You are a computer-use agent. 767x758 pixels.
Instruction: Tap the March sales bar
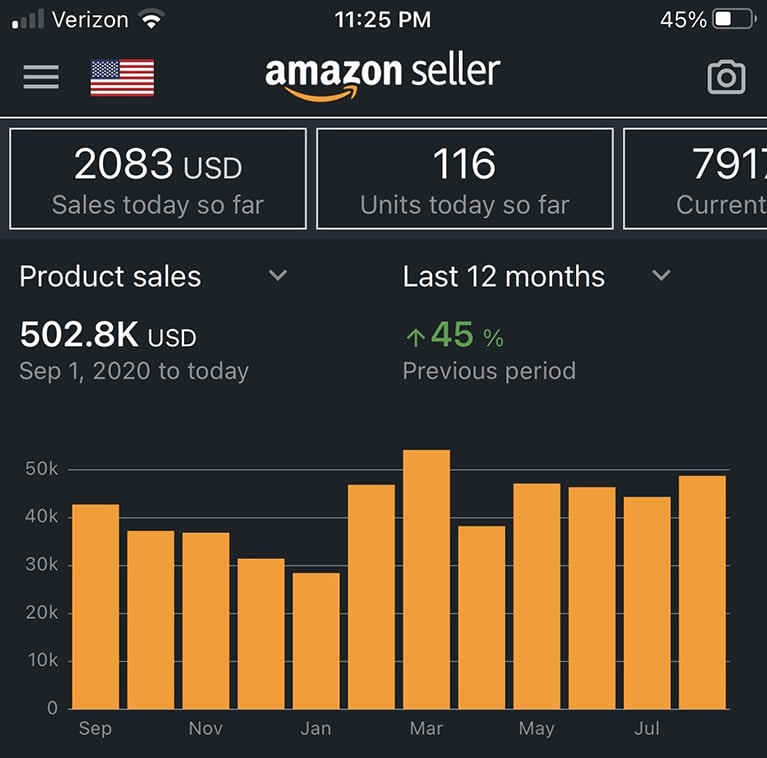coord(426,580)
